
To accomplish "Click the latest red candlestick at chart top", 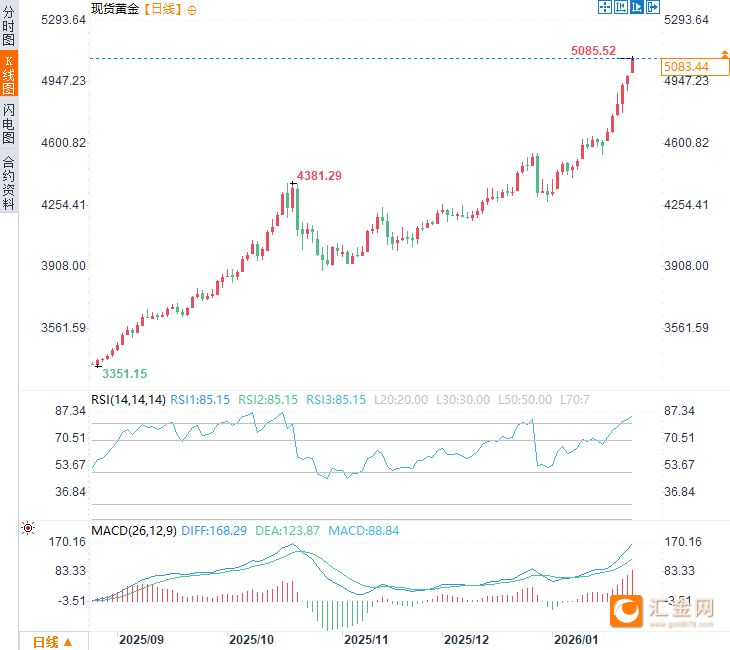I will tap(632, 65).
